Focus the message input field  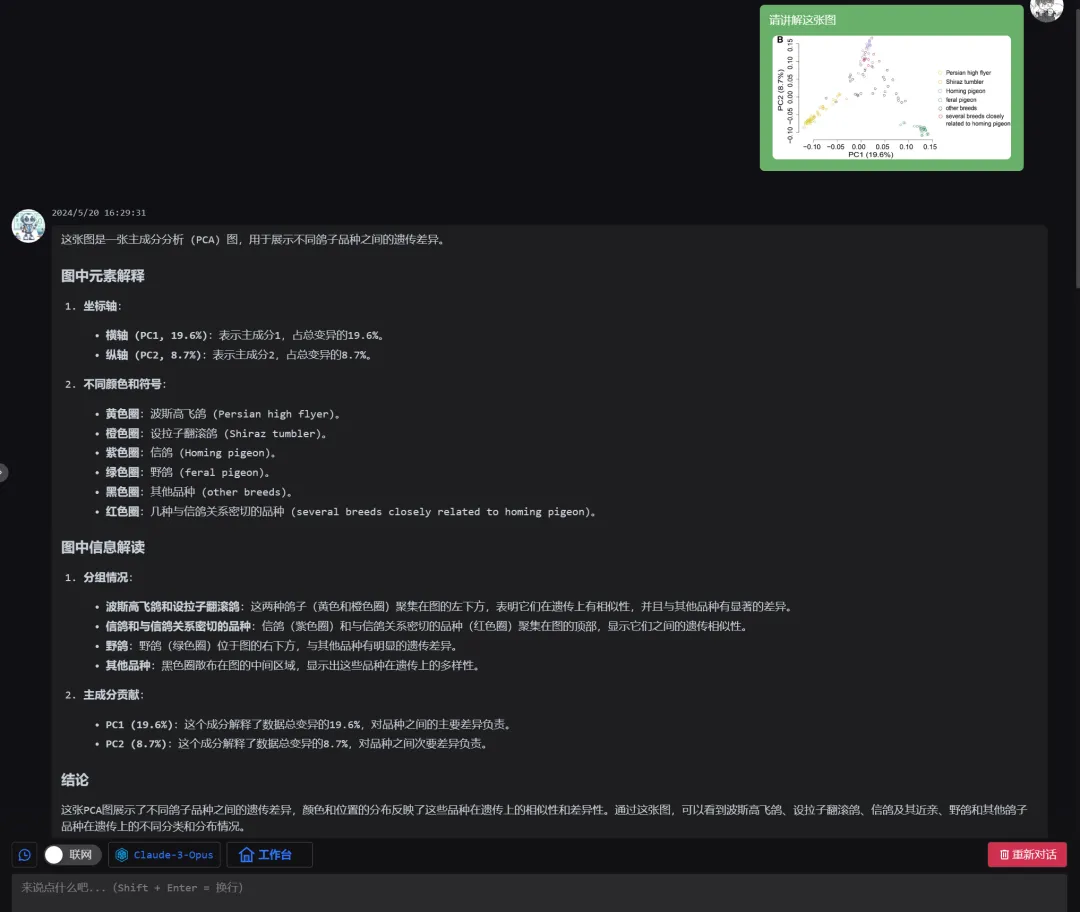point(539,891)
